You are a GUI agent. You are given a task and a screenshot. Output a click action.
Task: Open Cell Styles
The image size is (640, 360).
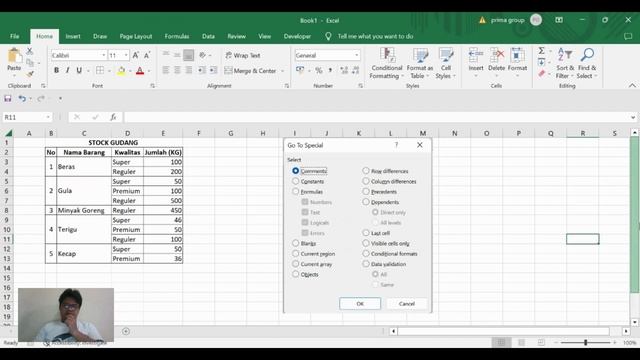[x=445, y=63]
